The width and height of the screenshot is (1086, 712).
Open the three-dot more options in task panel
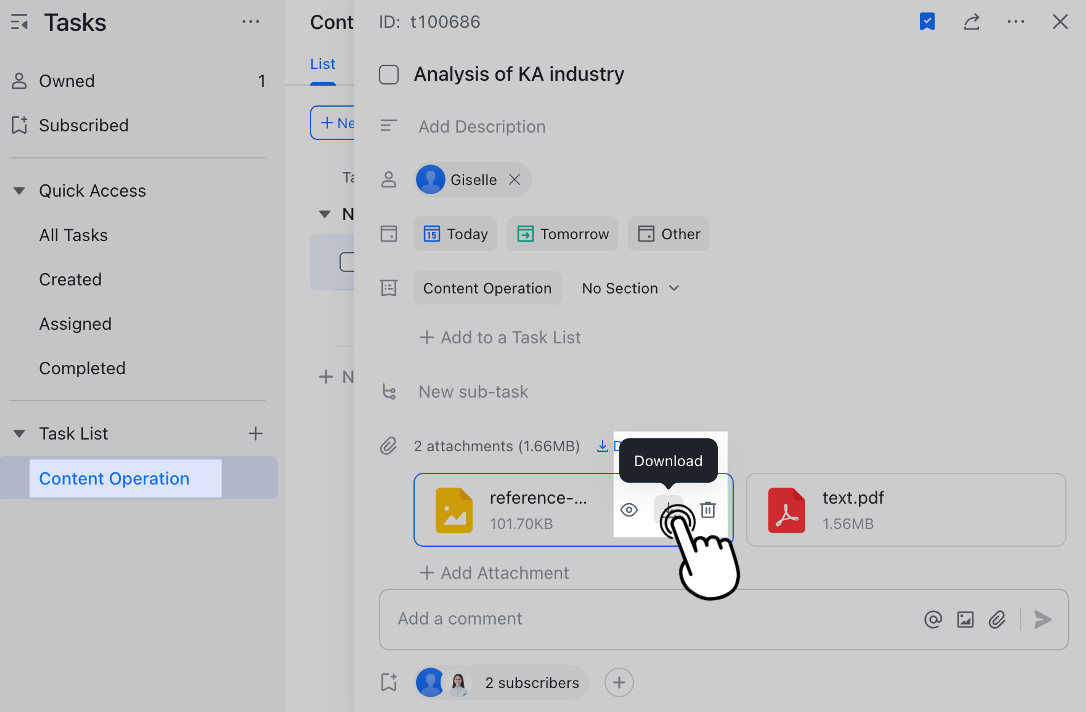coord(1016,22)
